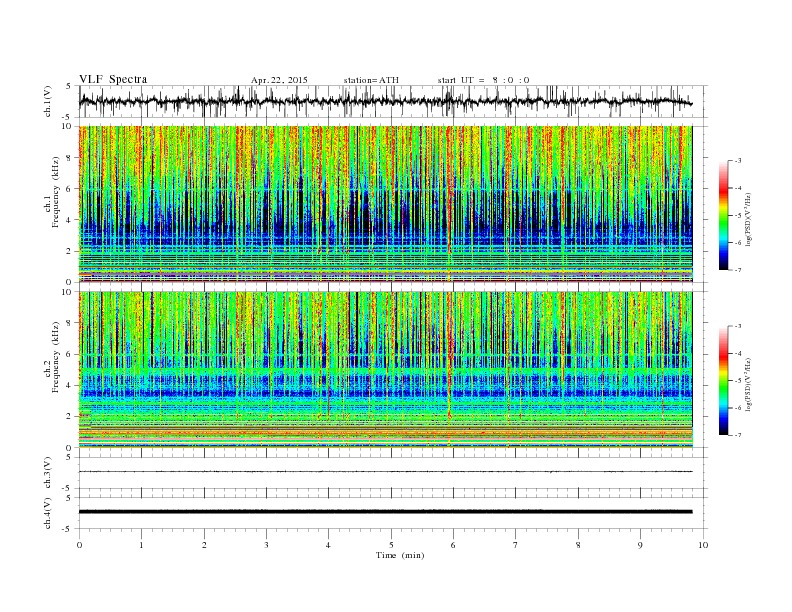The height and width of the screenshot is (612, 792).
Task: Click the "-7" tick on ch.2 color bar
Action: pyautogui.click(x=738, y=435)
